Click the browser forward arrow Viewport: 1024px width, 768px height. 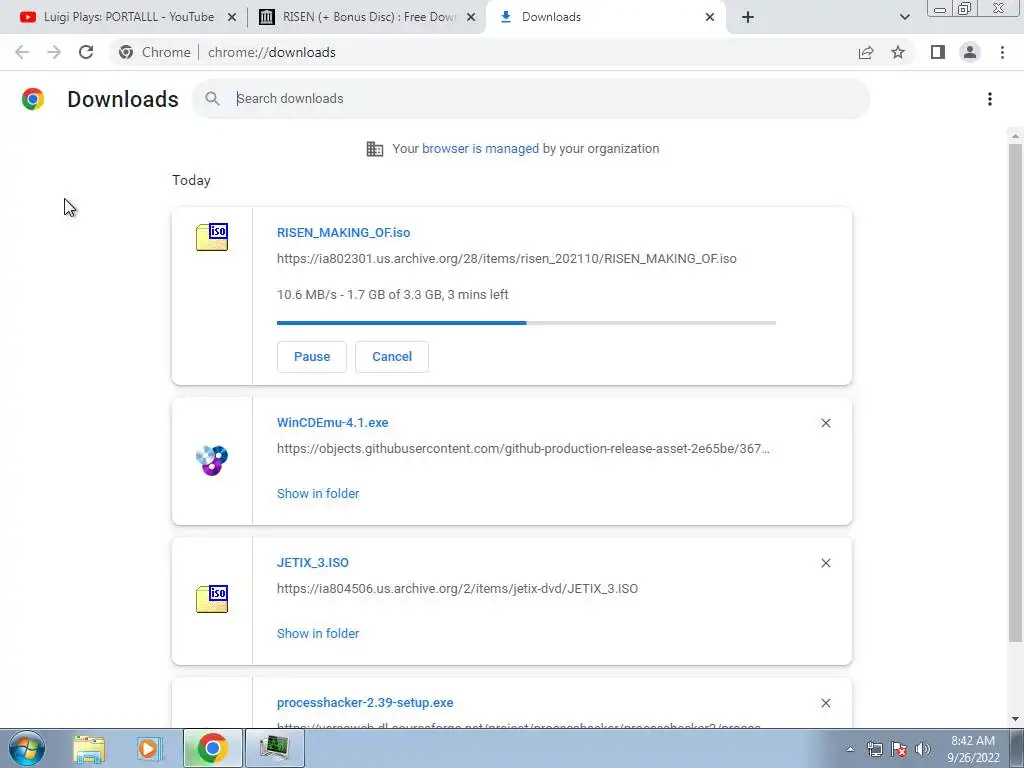click(54, 52)
